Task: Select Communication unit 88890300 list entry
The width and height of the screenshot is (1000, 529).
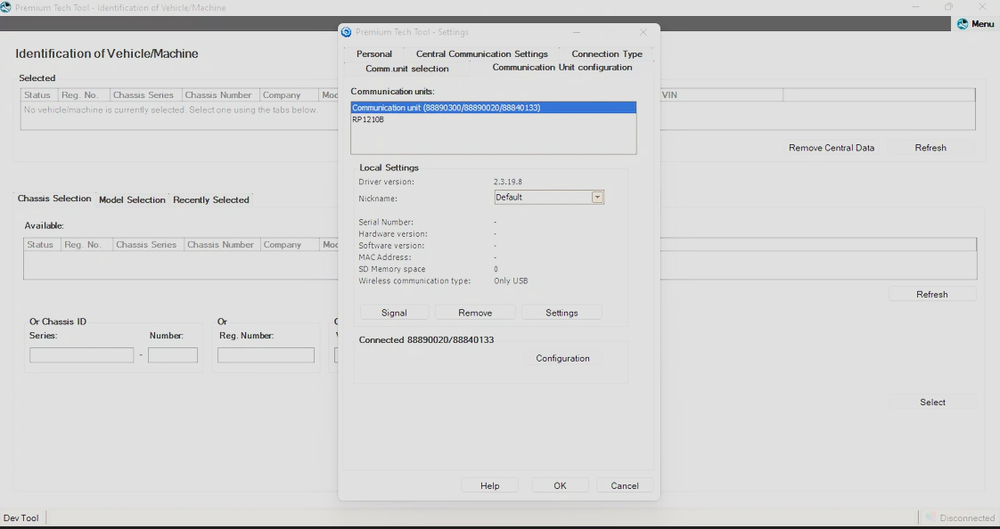Action: 446,107
